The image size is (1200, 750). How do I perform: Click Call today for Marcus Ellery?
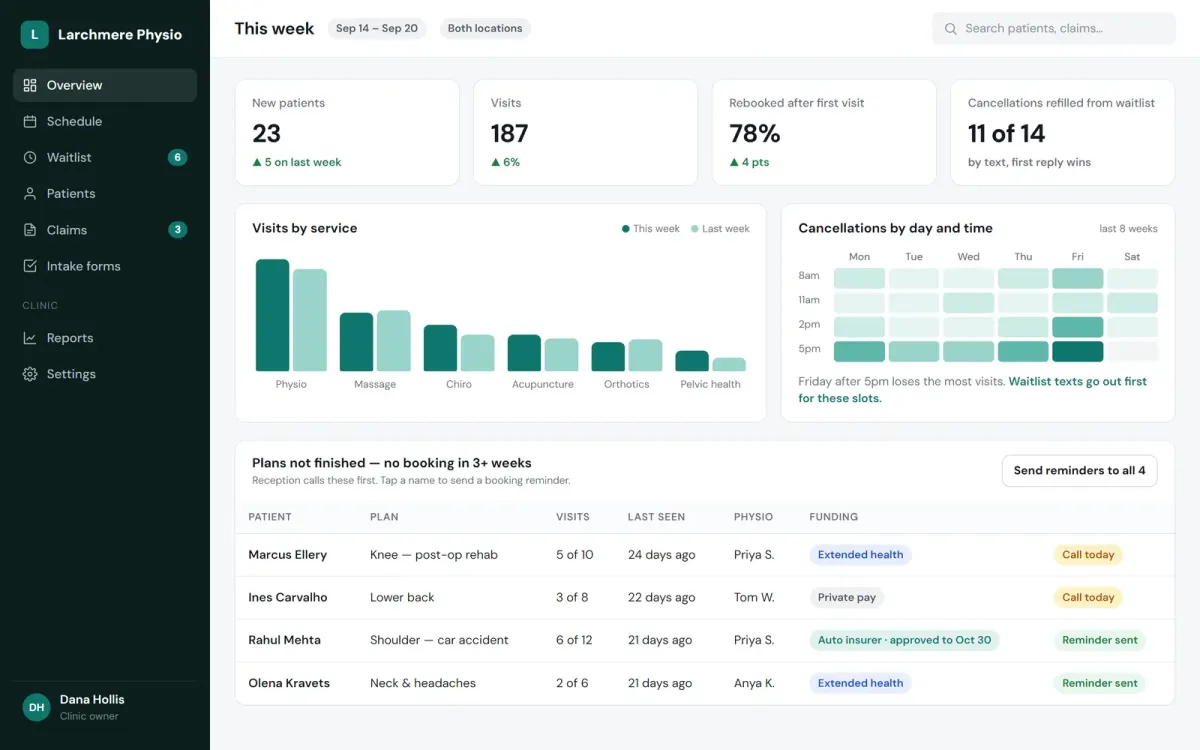coord(1088,555)
